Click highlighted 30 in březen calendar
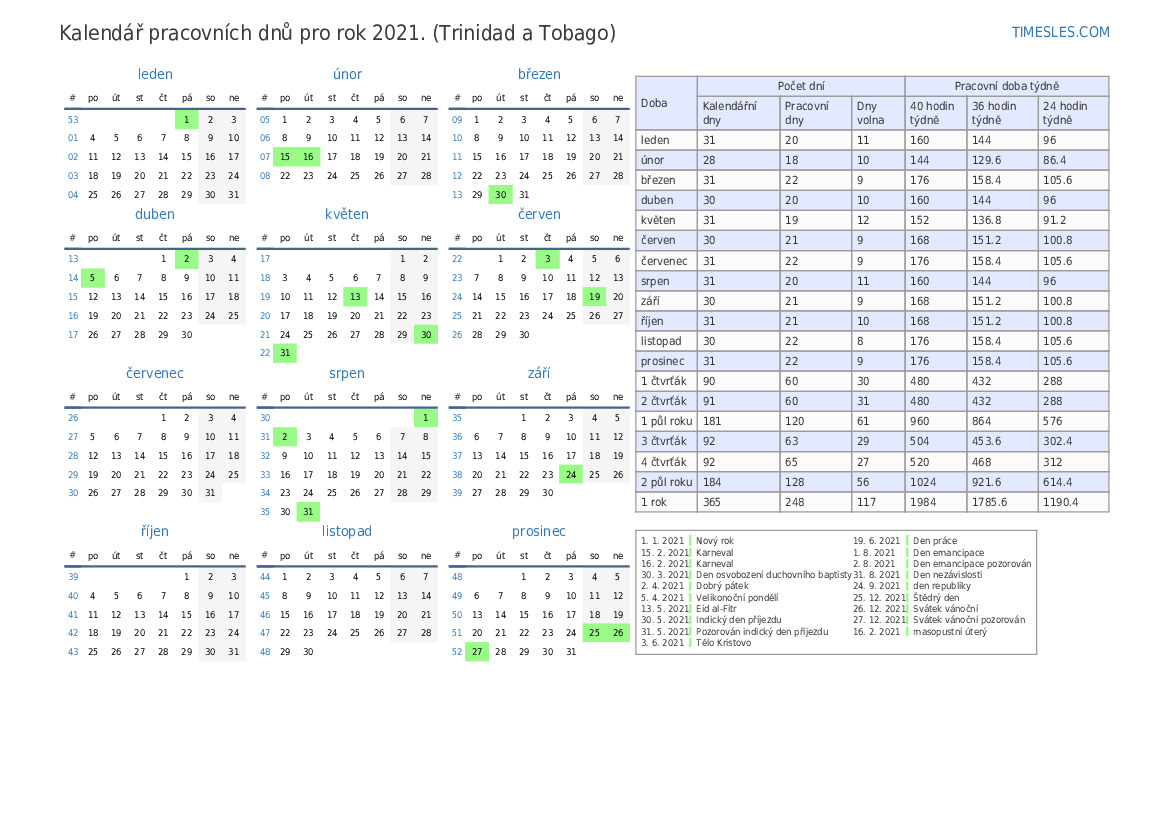 pos(500,195)
